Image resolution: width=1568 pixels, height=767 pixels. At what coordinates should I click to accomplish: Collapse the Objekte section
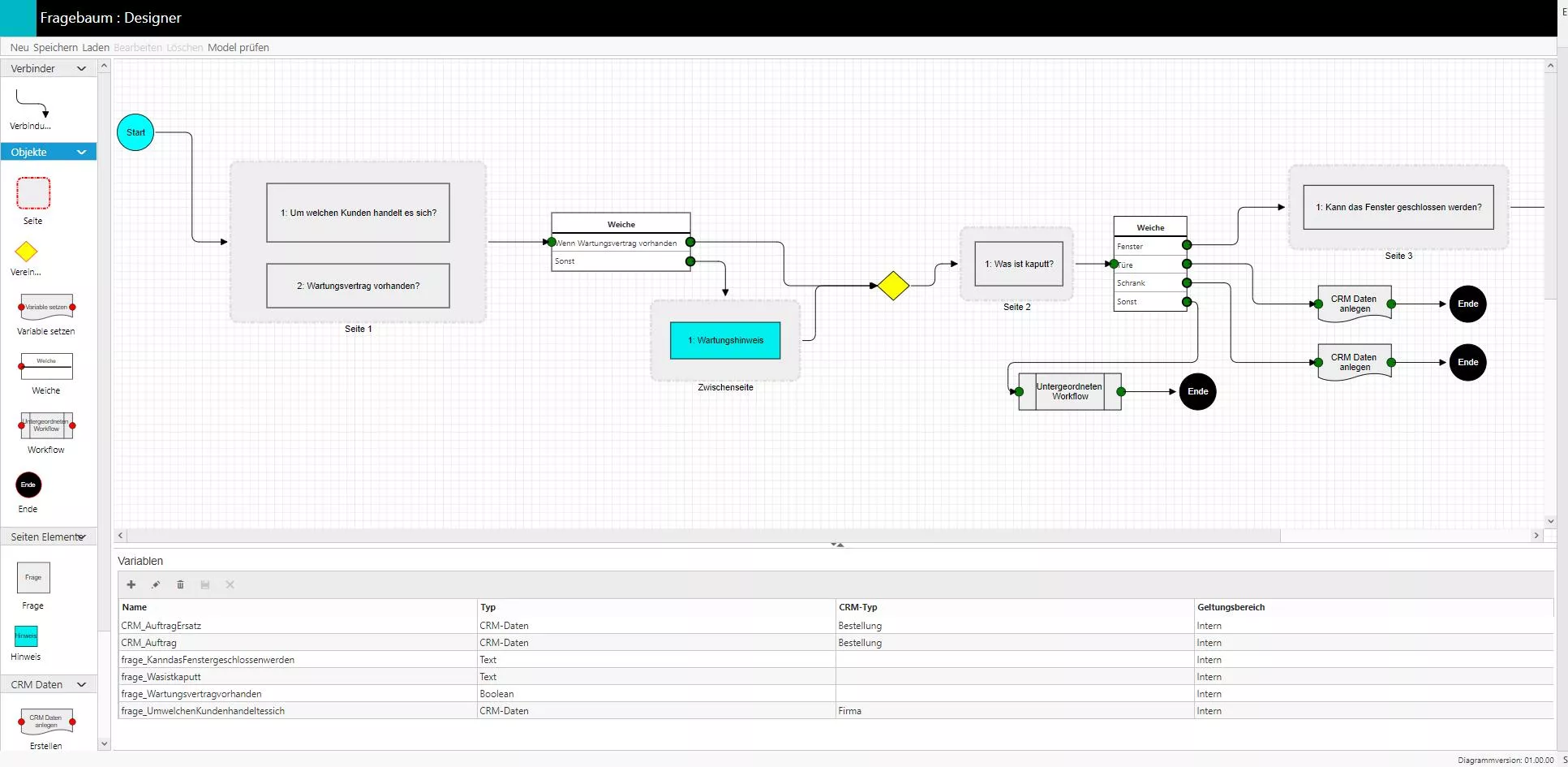81,153
